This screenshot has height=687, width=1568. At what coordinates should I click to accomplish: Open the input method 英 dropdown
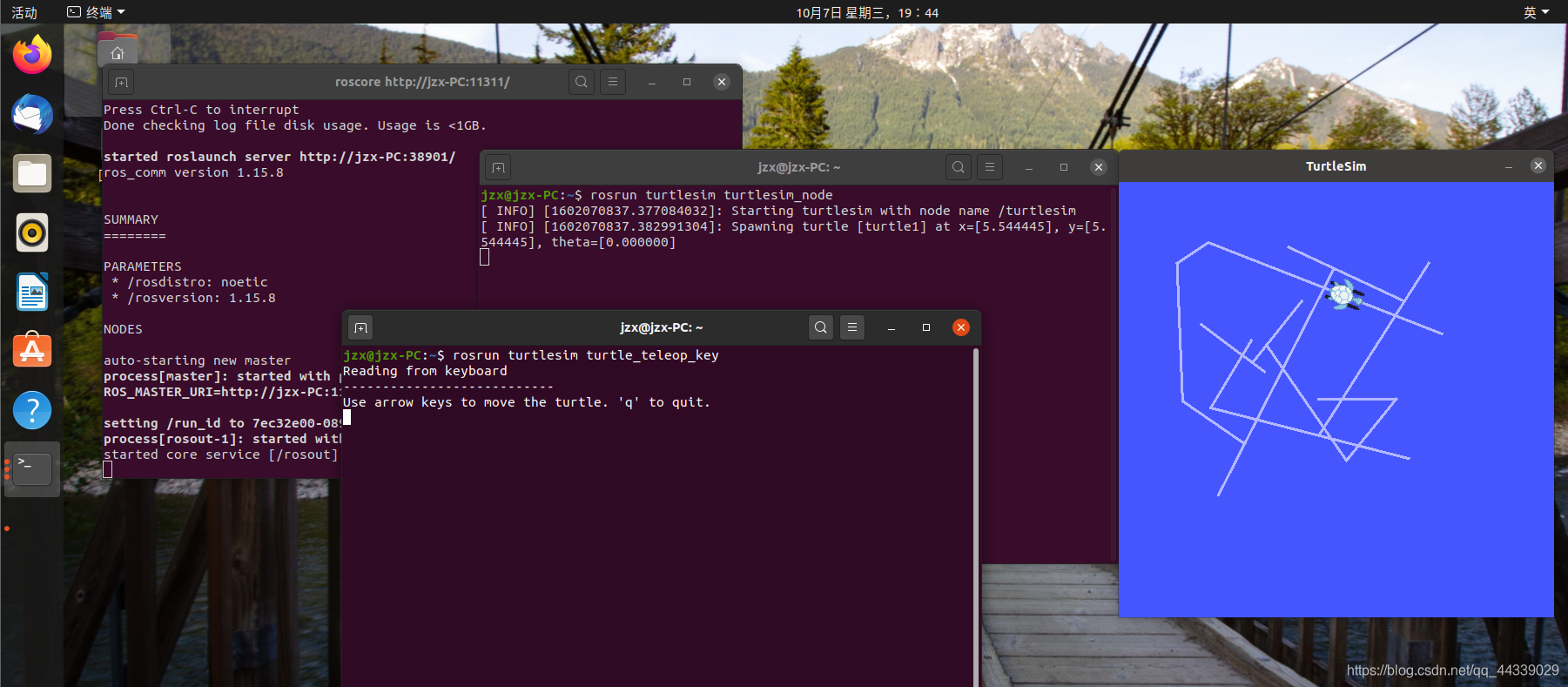tap(1537, 12)
